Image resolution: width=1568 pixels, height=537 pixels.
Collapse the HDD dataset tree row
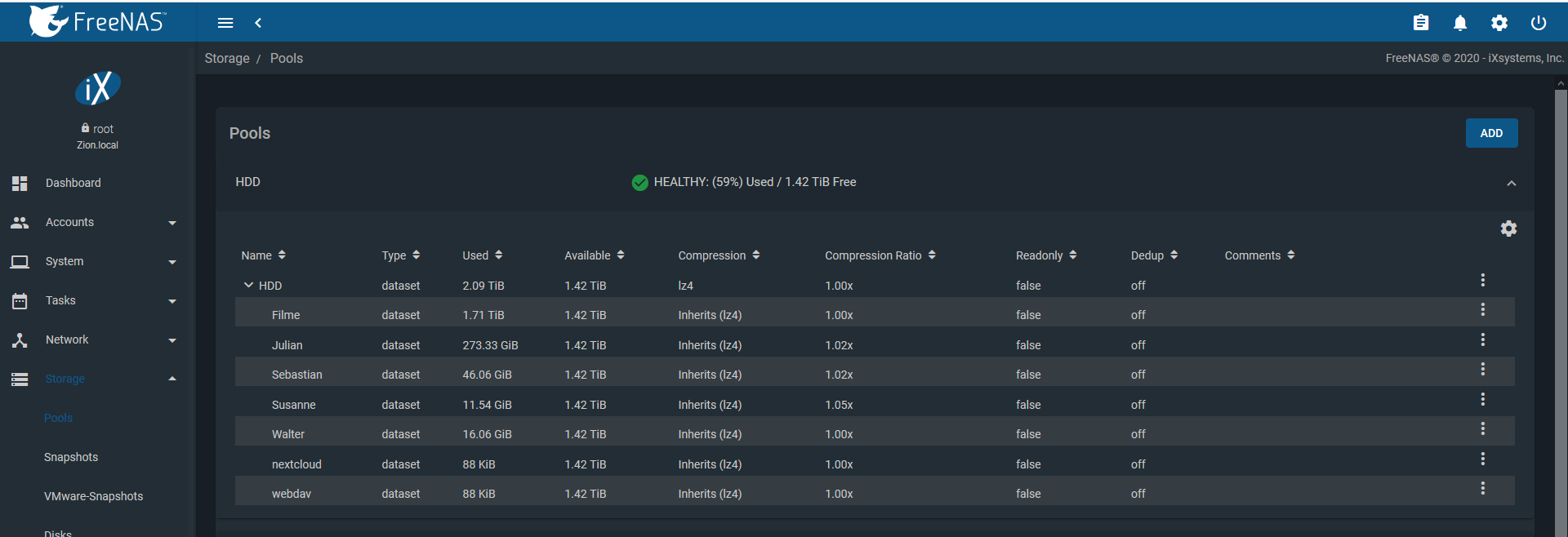[248, 285]
